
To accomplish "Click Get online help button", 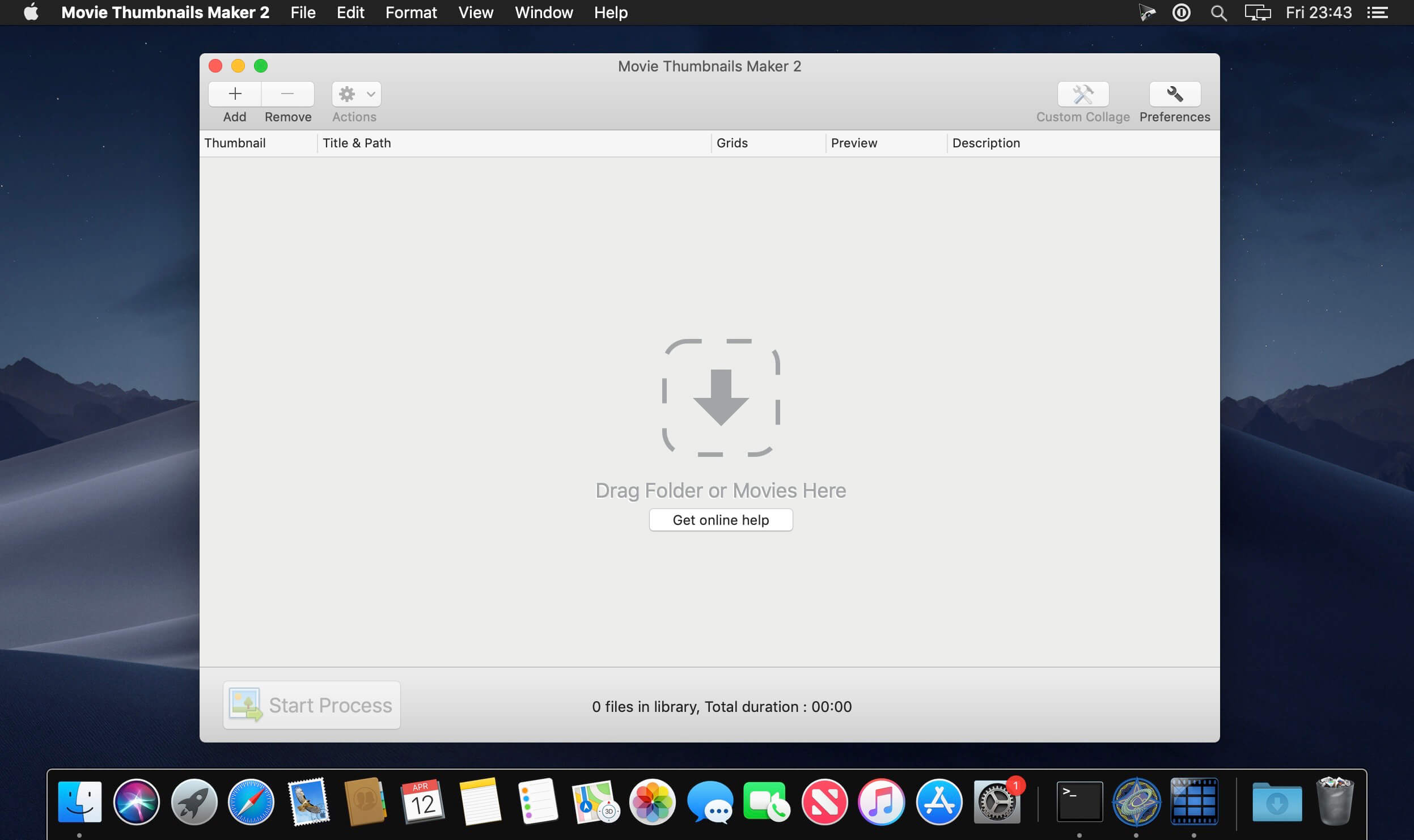I will click(x=721, y=520).
